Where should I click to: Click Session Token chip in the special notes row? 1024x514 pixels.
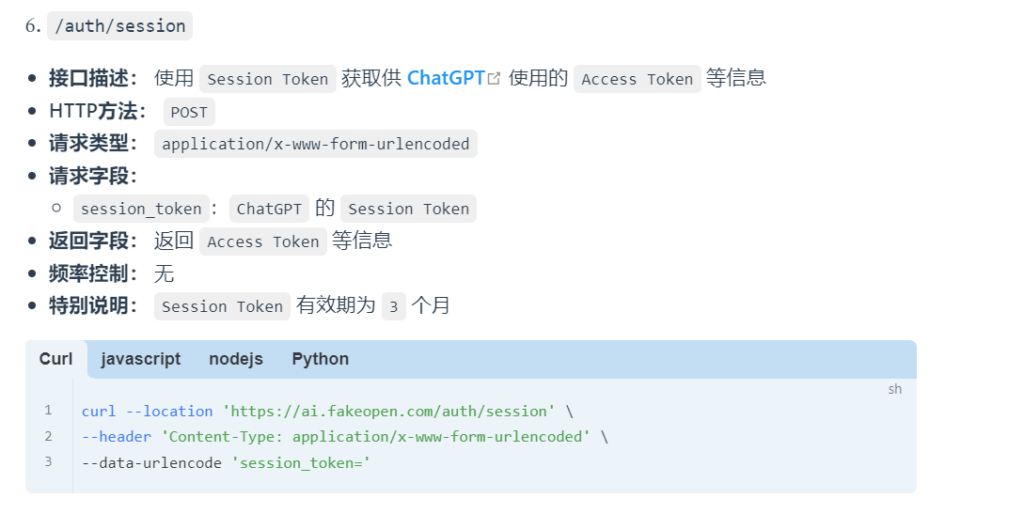pyautogui.click(x=222, y=306)
